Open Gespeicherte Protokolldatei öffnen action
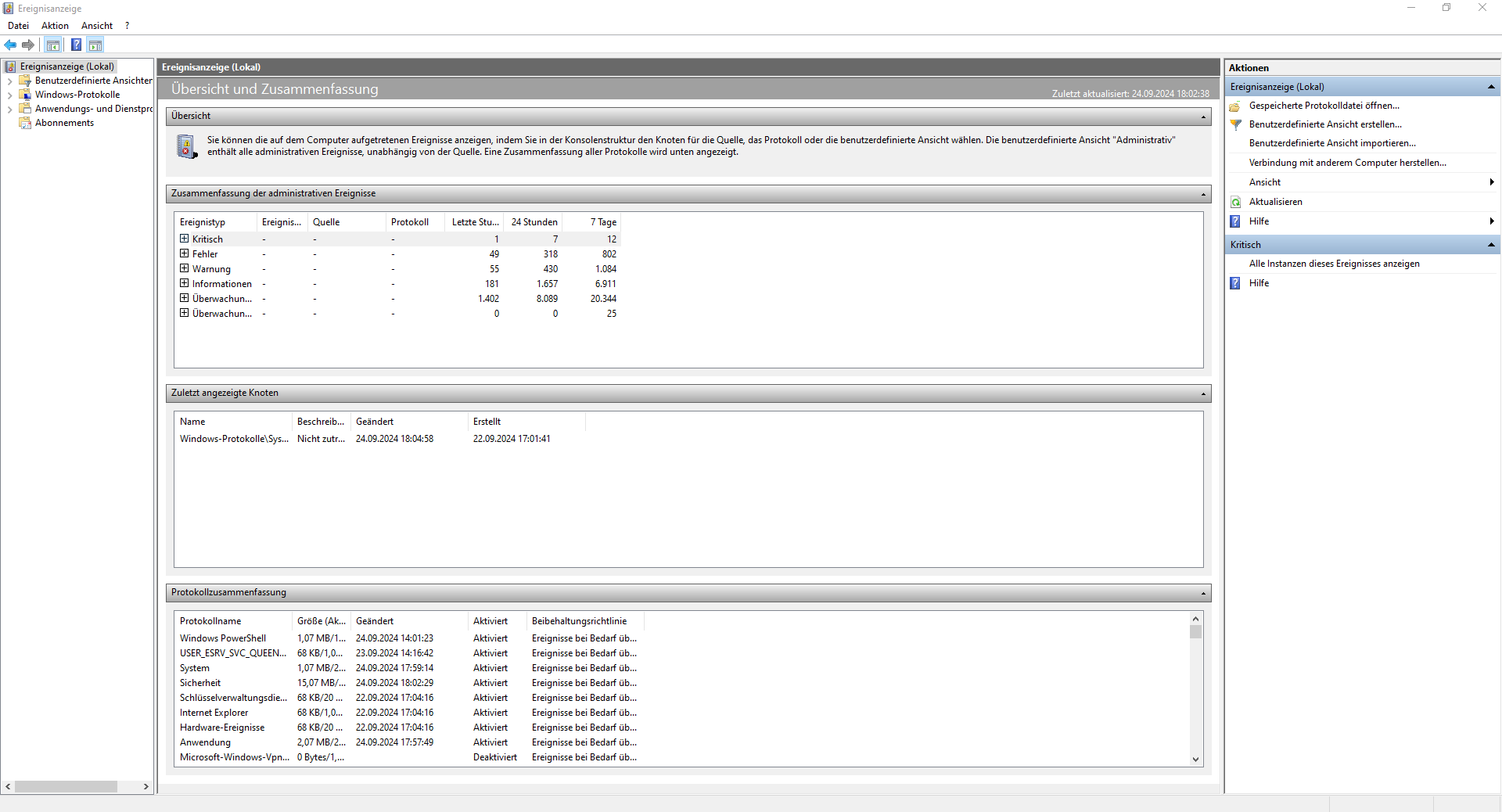The width and height of the screenshot is (1502, 812). point(1324,106)
